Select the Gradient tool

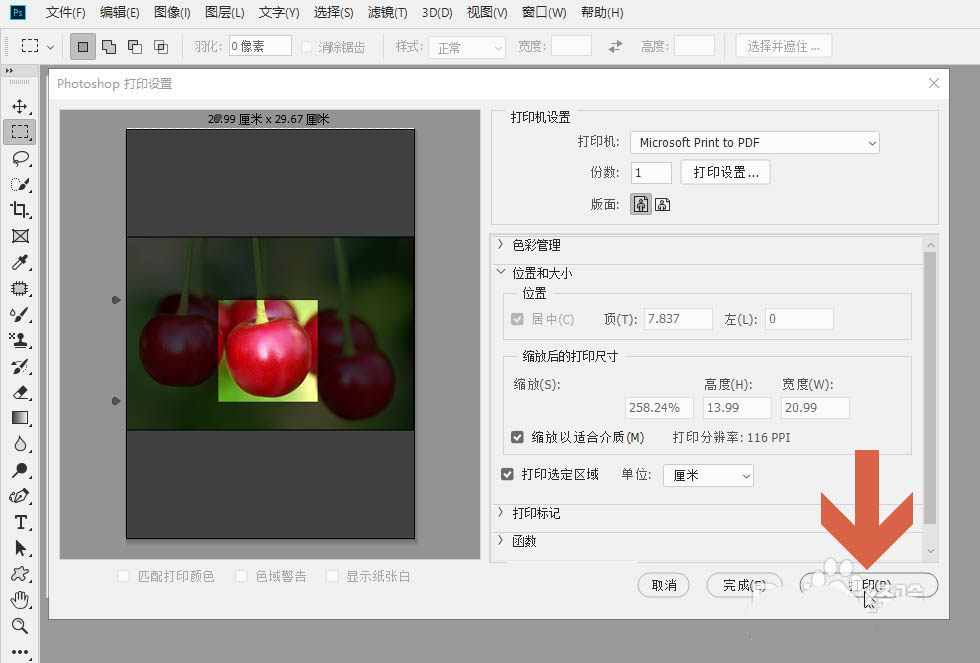pos(20,418)
